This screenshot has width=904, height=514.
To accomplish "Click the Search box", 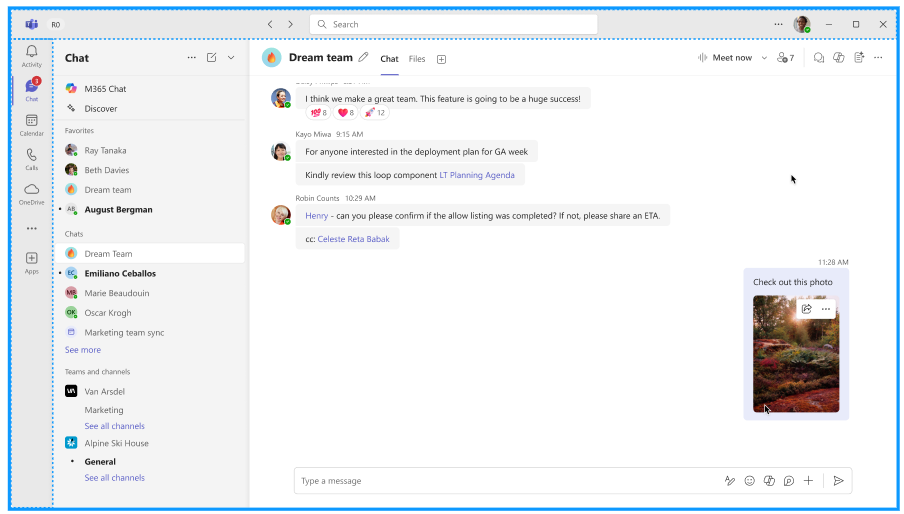I will (x=453, y=24).
